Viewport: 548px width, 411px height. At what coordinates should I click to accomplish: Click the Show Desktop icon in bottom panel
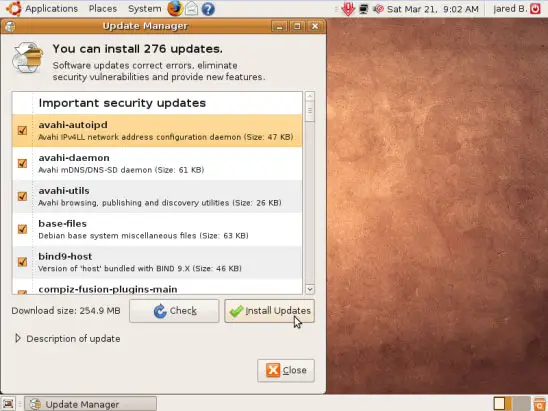pos(8,404)
